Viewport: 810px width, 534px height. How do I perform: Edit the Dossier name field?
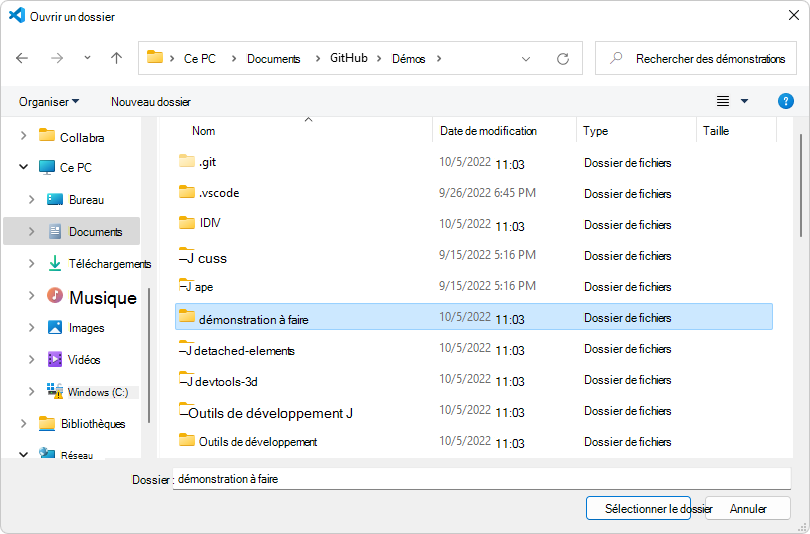pyautogui.click(x=481, y=479)
